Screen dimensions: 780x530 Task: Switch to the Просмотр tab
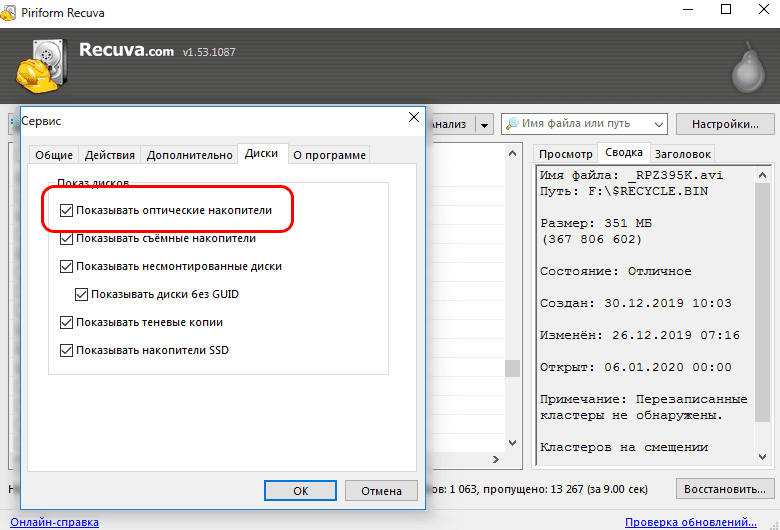coord(566,154)
